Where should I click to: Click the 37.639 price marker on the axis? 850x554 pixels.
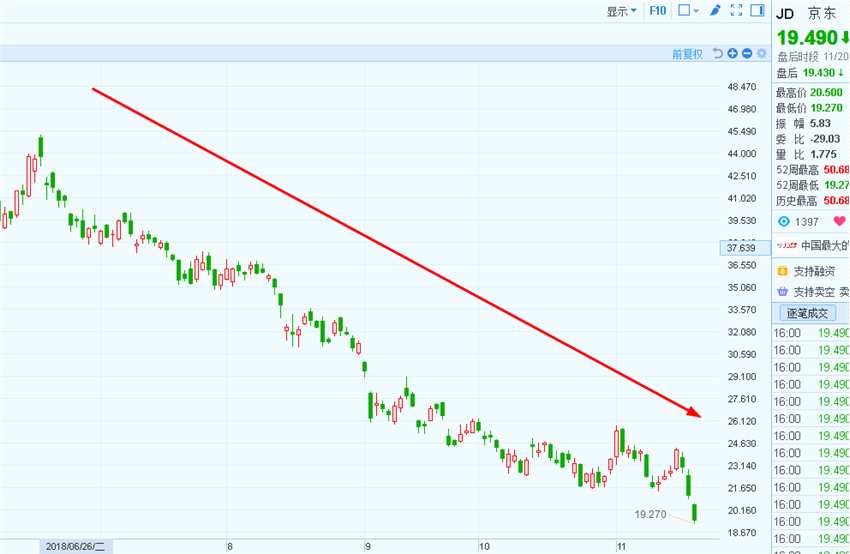(x=745, y=248)
